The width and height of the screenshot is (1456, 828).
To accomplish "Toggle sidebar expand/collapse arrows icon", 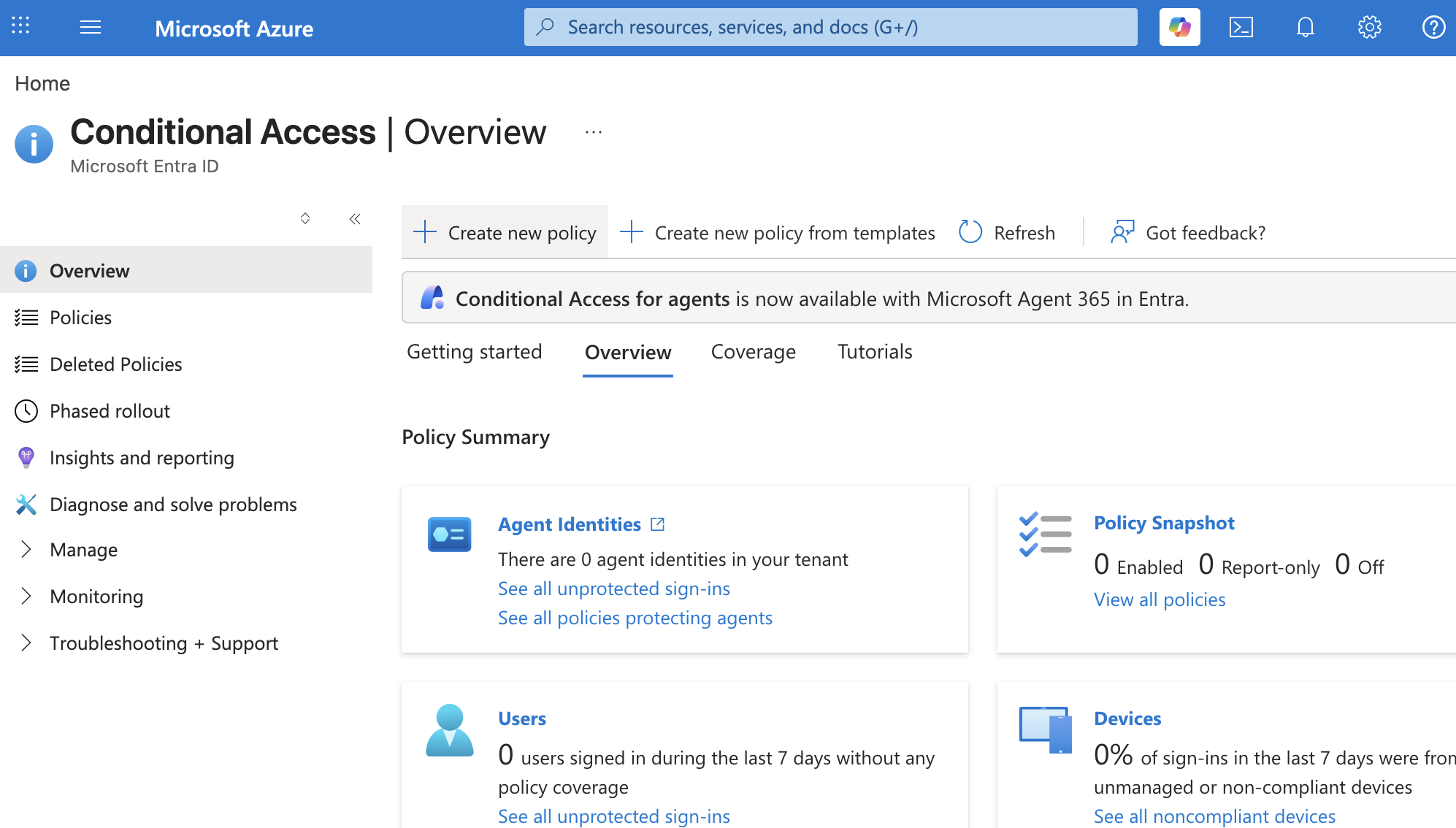I will click(305, 218).
